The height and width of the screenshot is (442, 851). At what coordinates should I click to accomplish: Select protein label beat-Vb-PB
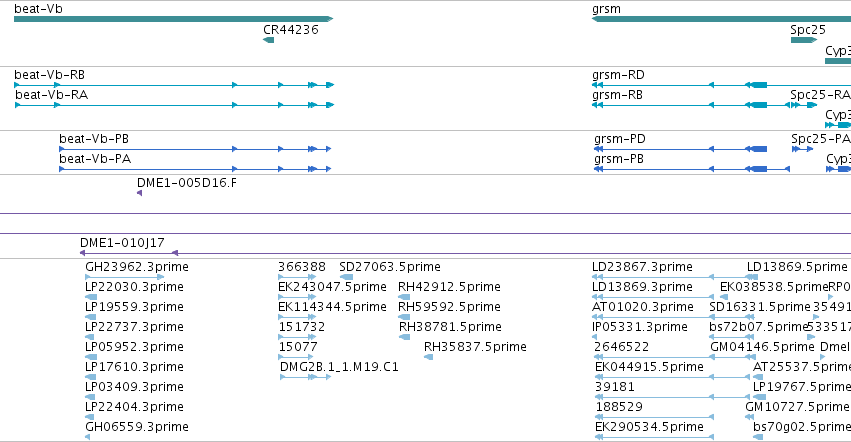coord(94,138)
